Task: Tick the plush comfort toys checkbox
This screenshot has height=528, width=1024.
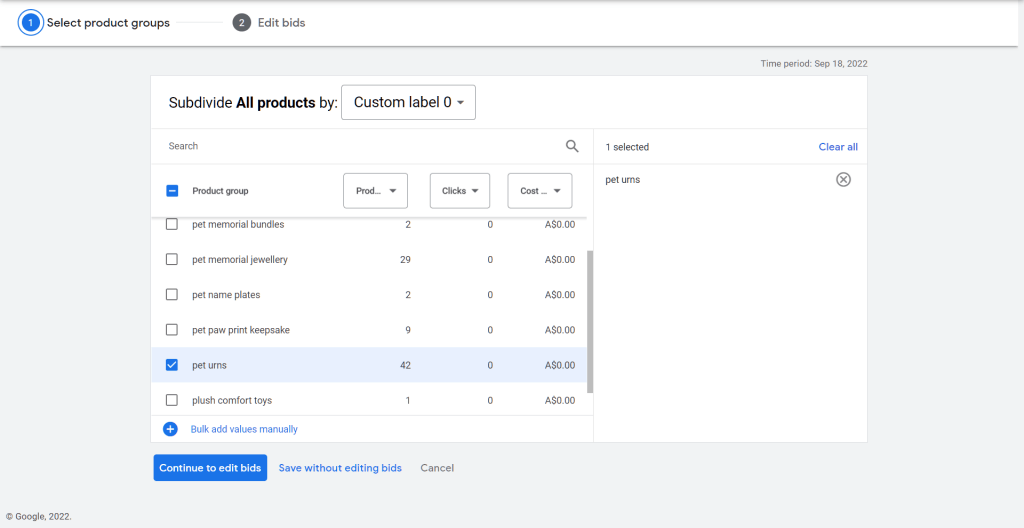Action: 172,400
